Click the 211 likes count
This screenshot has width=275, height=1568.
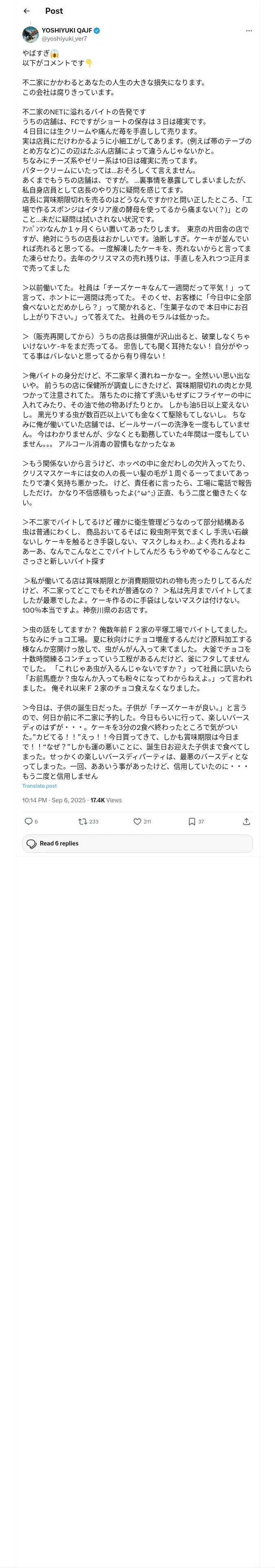coord(147,822)
